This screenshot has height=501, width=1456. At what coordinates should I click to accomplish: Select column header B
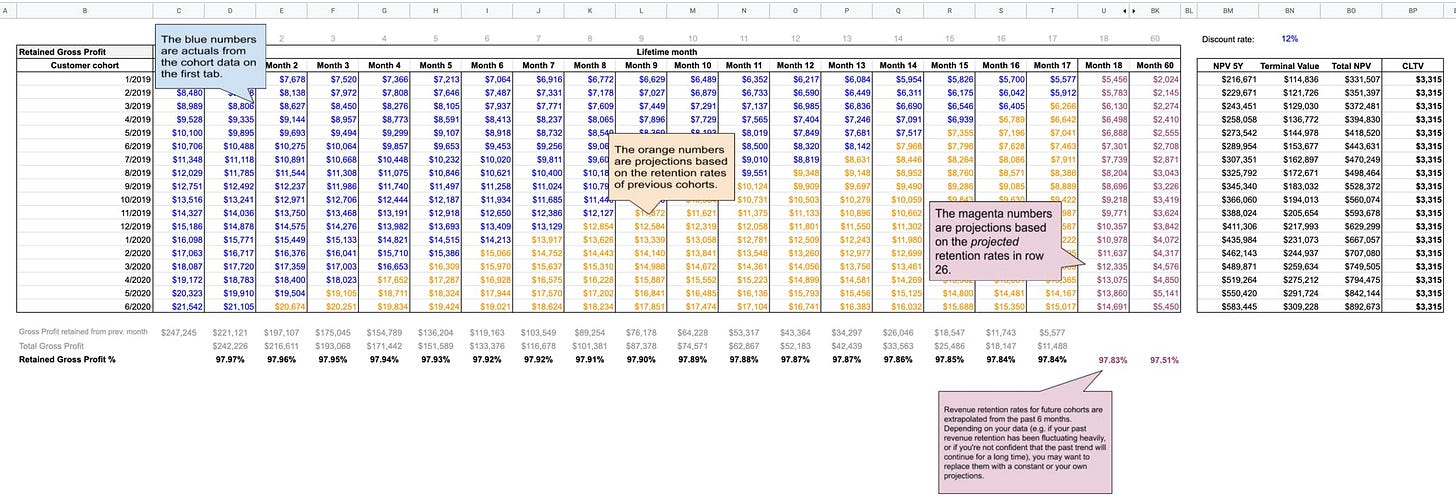[x=84, y=9]
